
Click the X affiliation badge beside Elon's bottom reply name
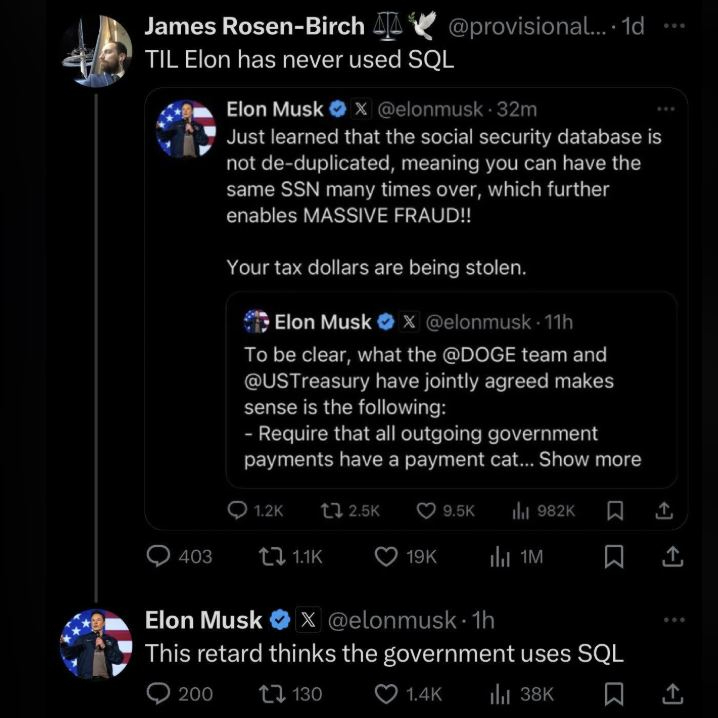tap(309, 621)
